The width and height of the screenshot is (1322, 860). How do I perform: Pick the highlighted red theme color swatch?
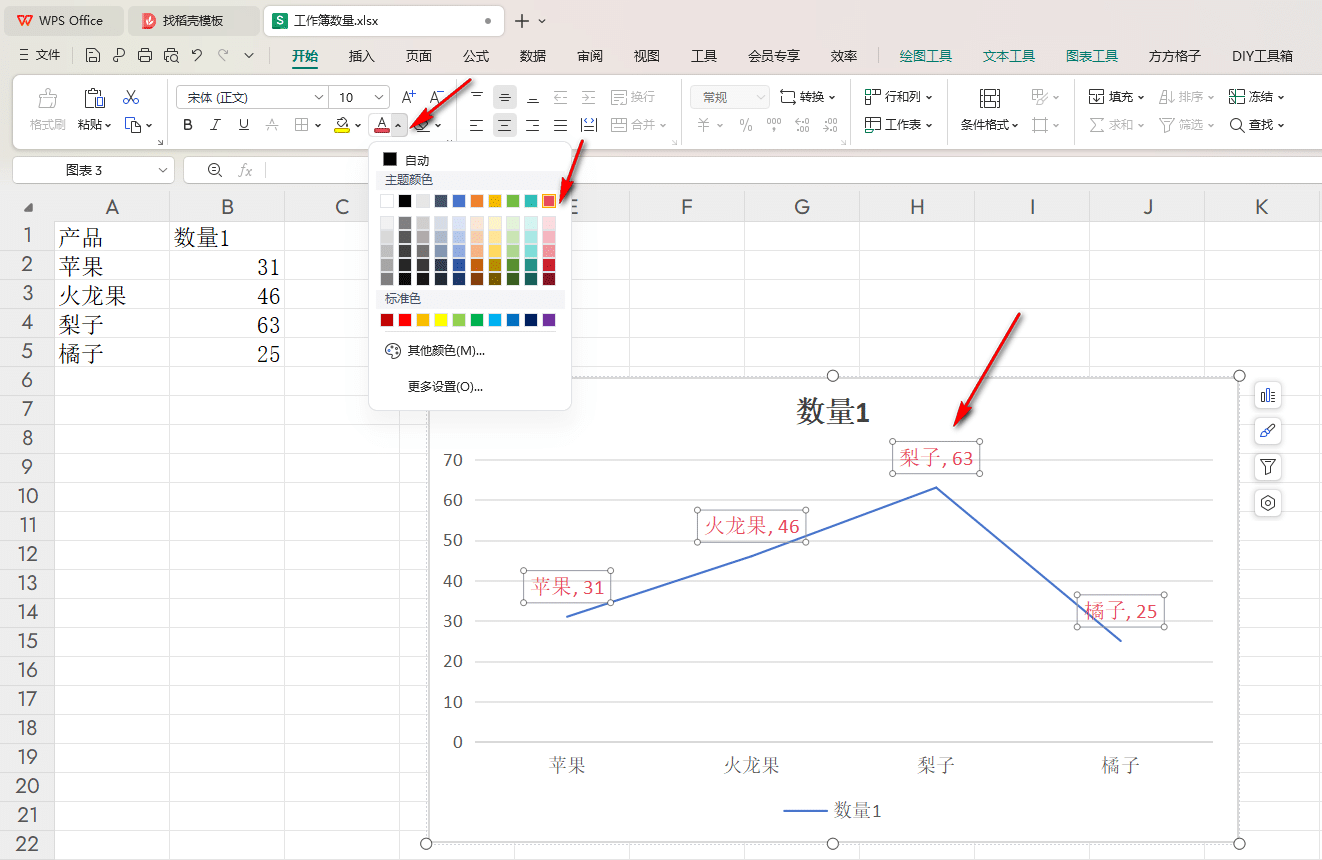[x=549, y=201]
